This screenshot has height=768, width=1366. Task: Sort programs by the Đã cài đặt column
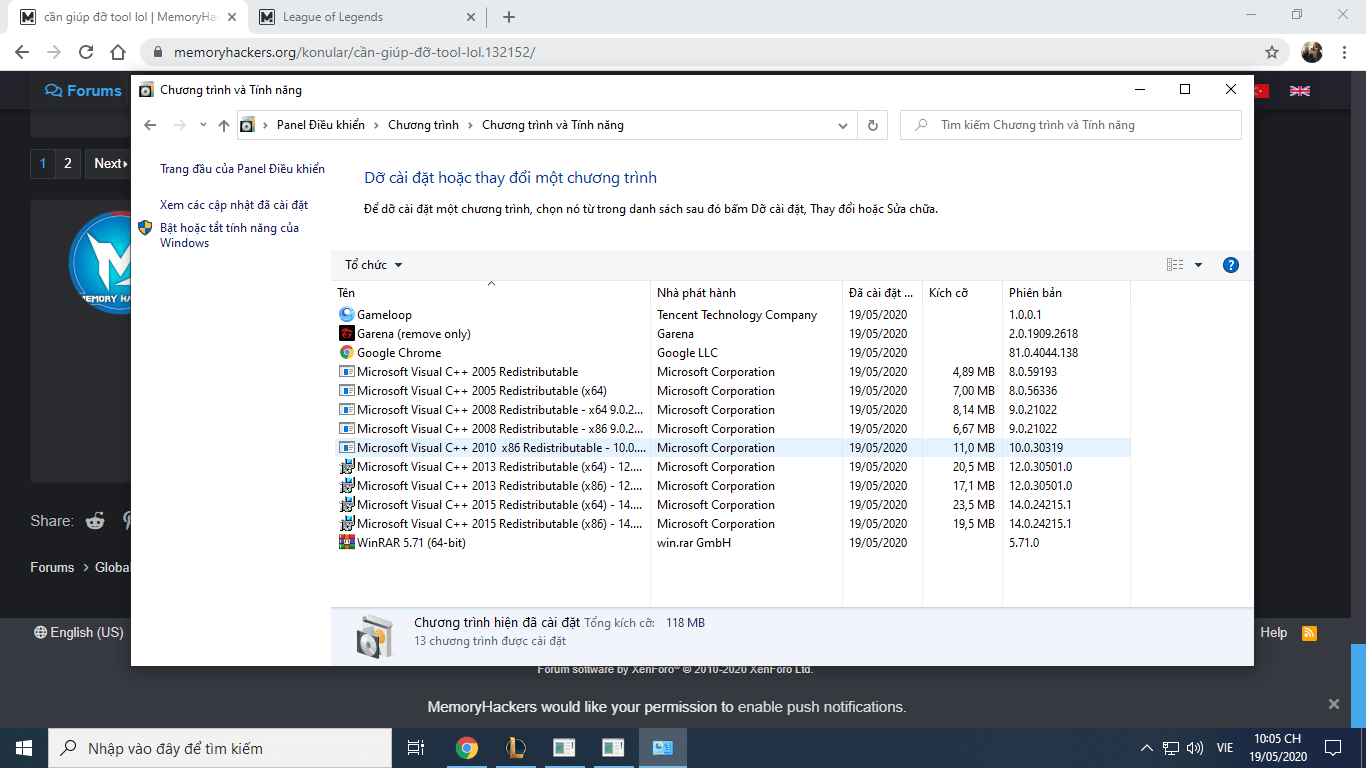pyautogui.click(x=882, y=293)
